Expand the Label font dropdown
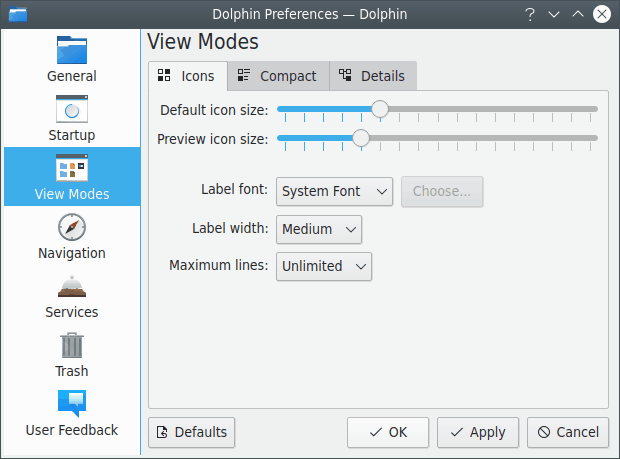620x459 pixels. [334, 191]
